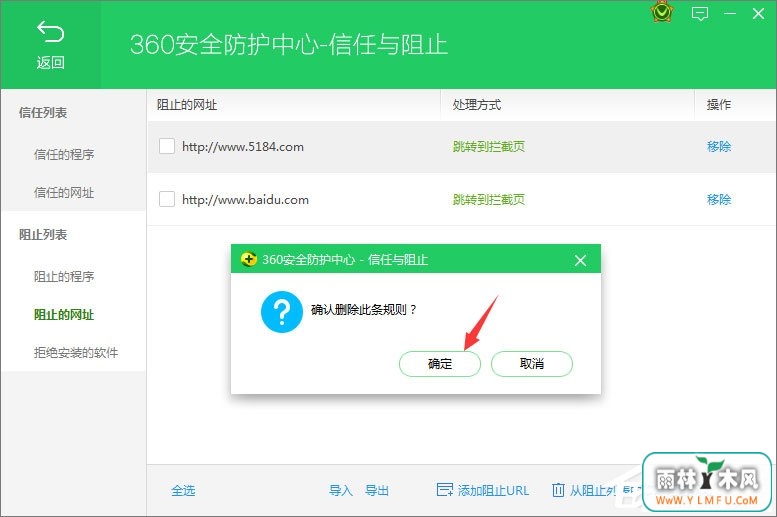This screenshot has width=777, height=517.
Task: Open 信任的程序 in sidebar
Action: coord(64,154)
